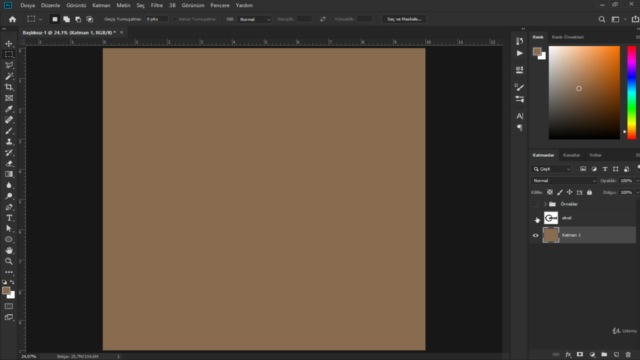Open the workspace switcher icon
The width and height of the screenshot is (640, 360).
615,19
